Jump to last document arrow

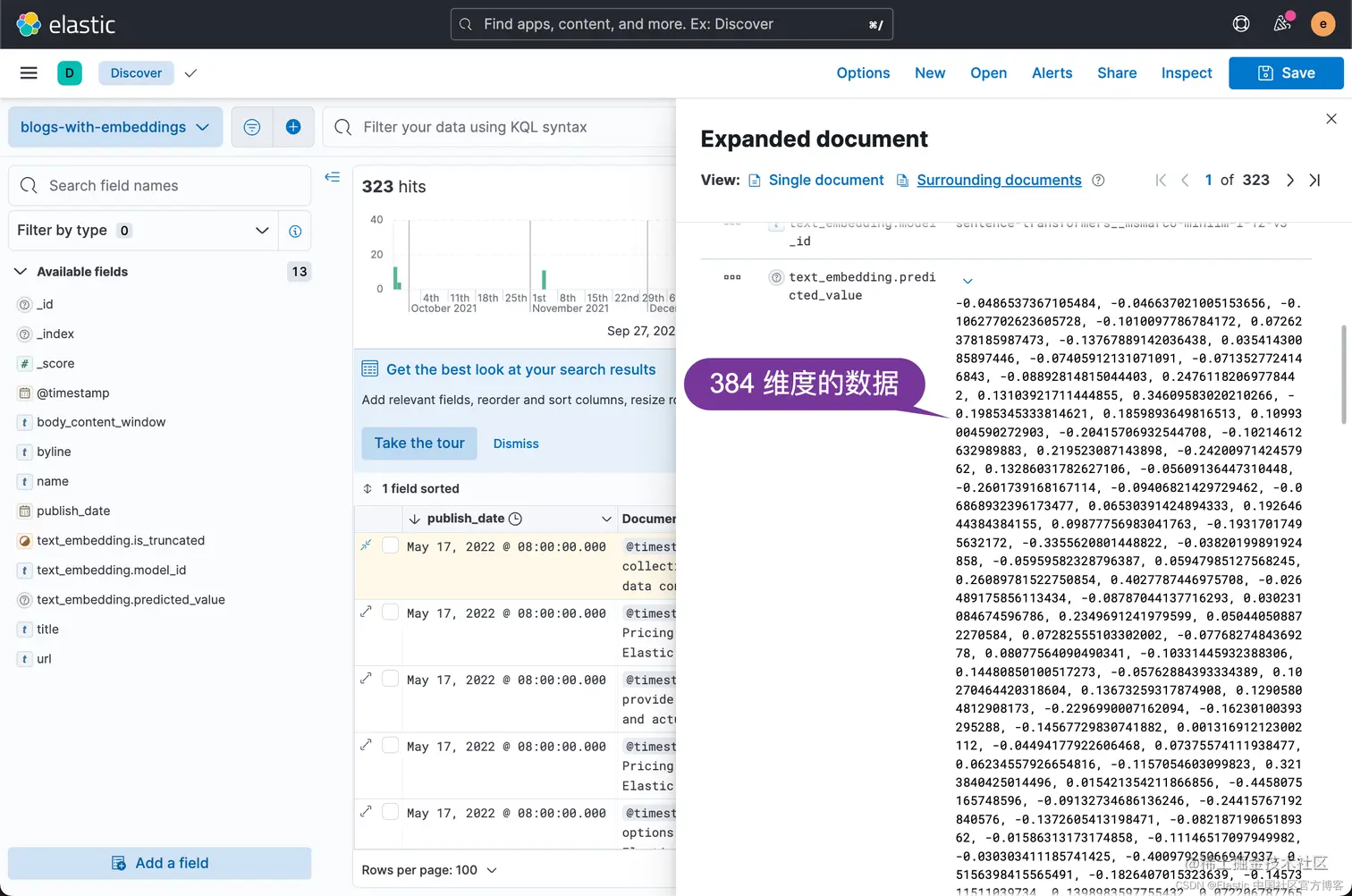coord(1314,181)
